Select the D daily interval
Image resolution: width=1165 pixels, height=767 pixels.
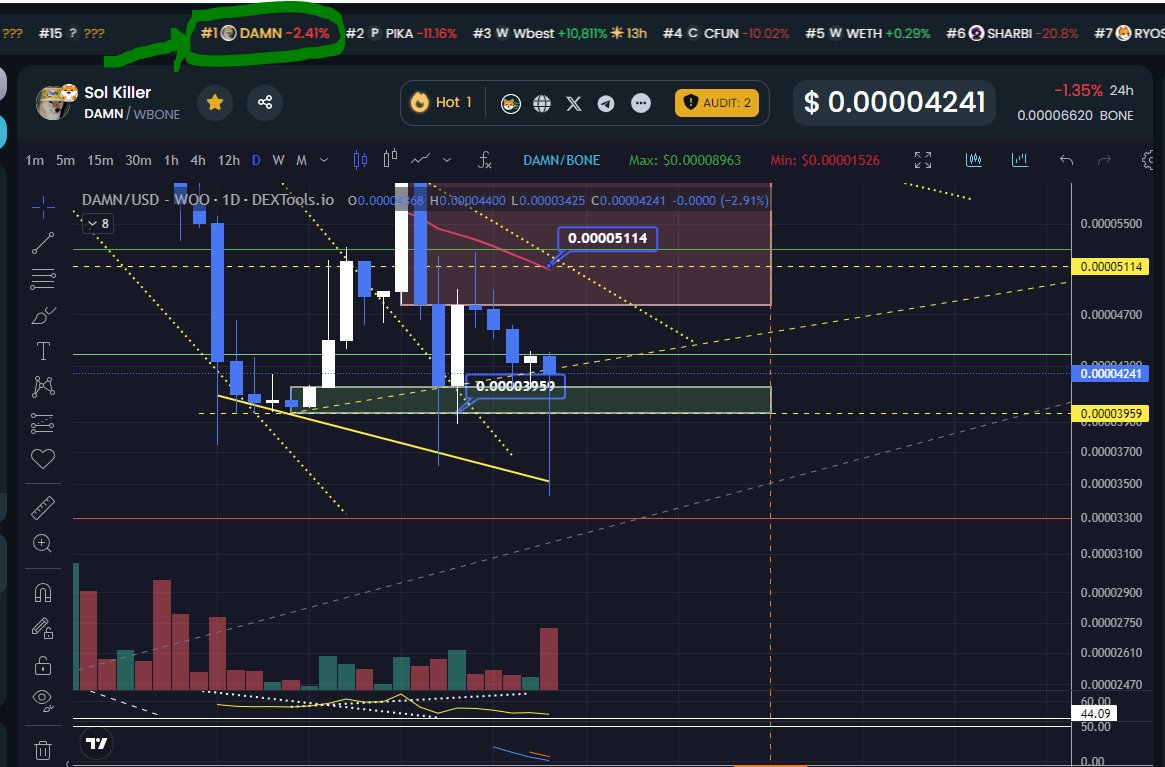tap(256, 160)
